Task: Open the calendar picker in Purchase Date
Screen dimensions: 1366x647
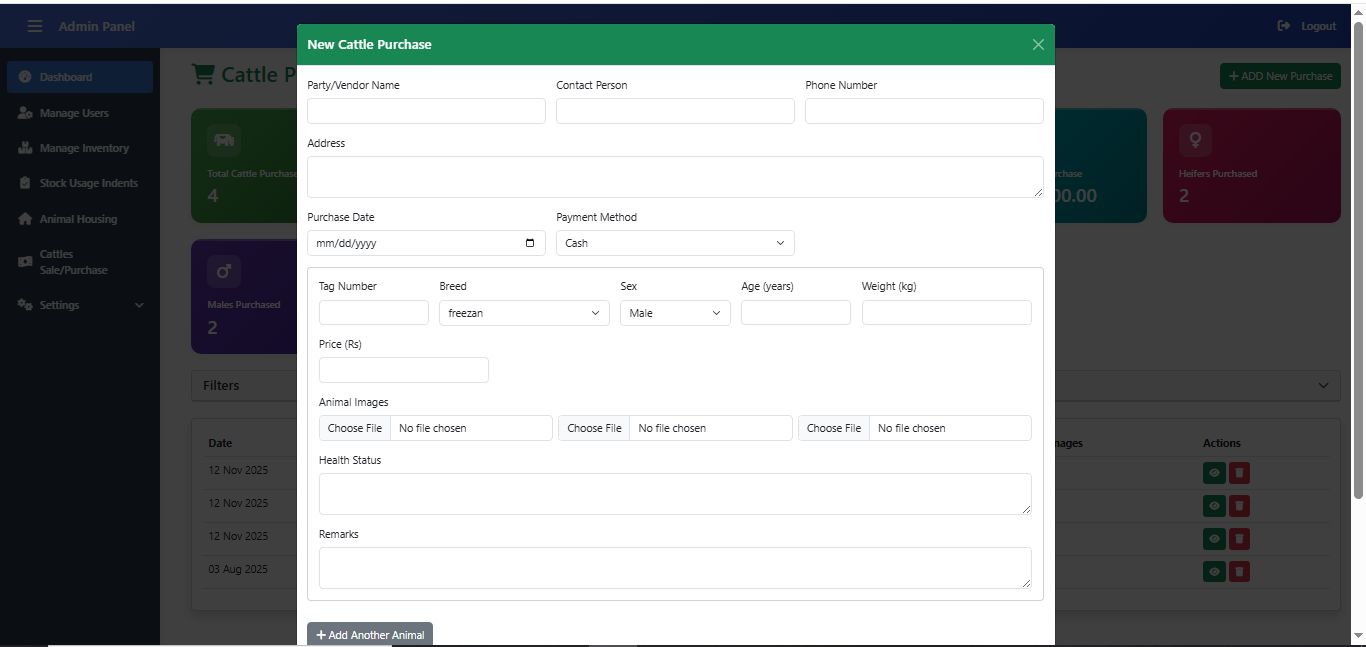Action: 529,243
